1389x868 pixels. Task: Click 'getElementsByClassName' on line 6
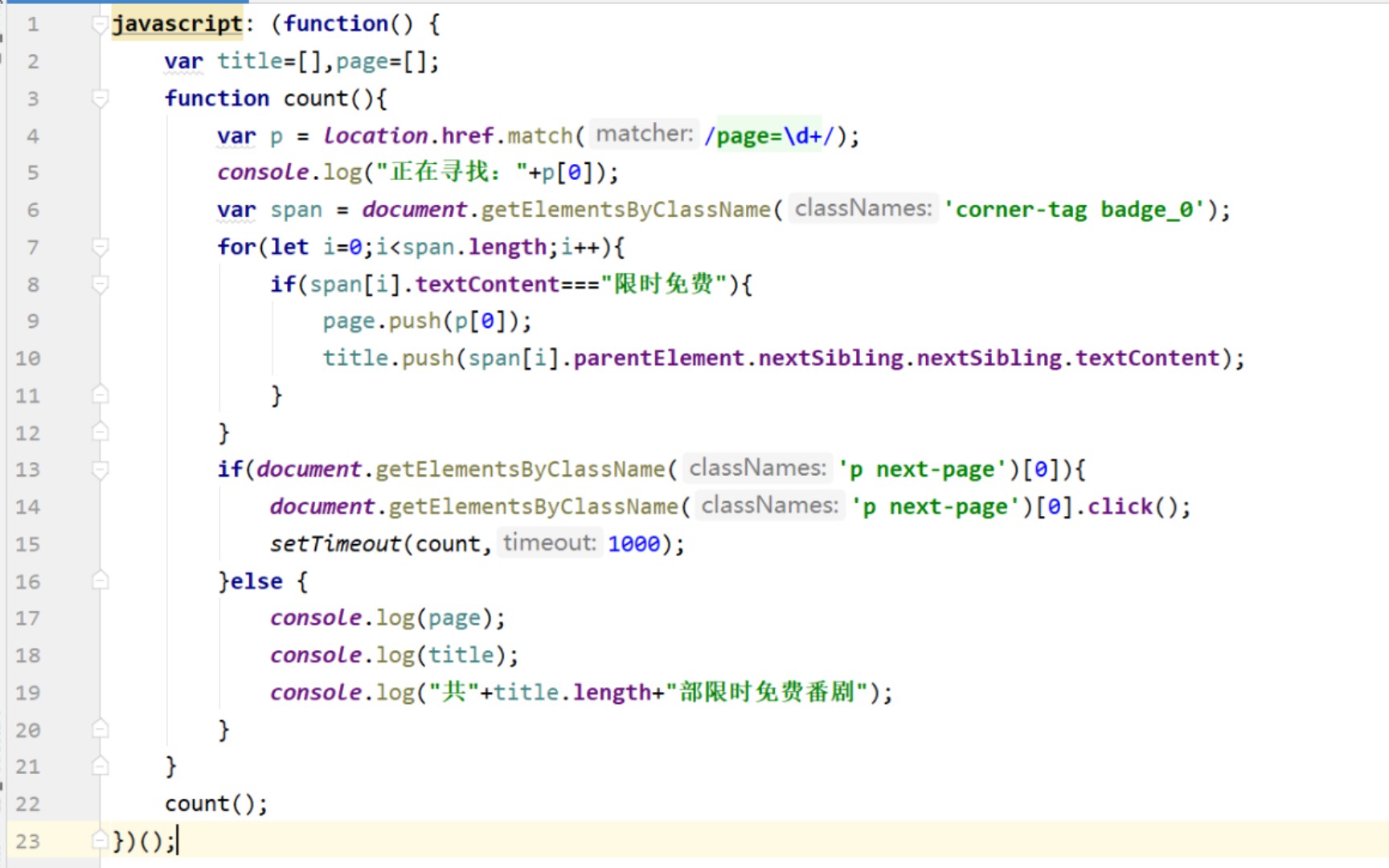[626, 210]
